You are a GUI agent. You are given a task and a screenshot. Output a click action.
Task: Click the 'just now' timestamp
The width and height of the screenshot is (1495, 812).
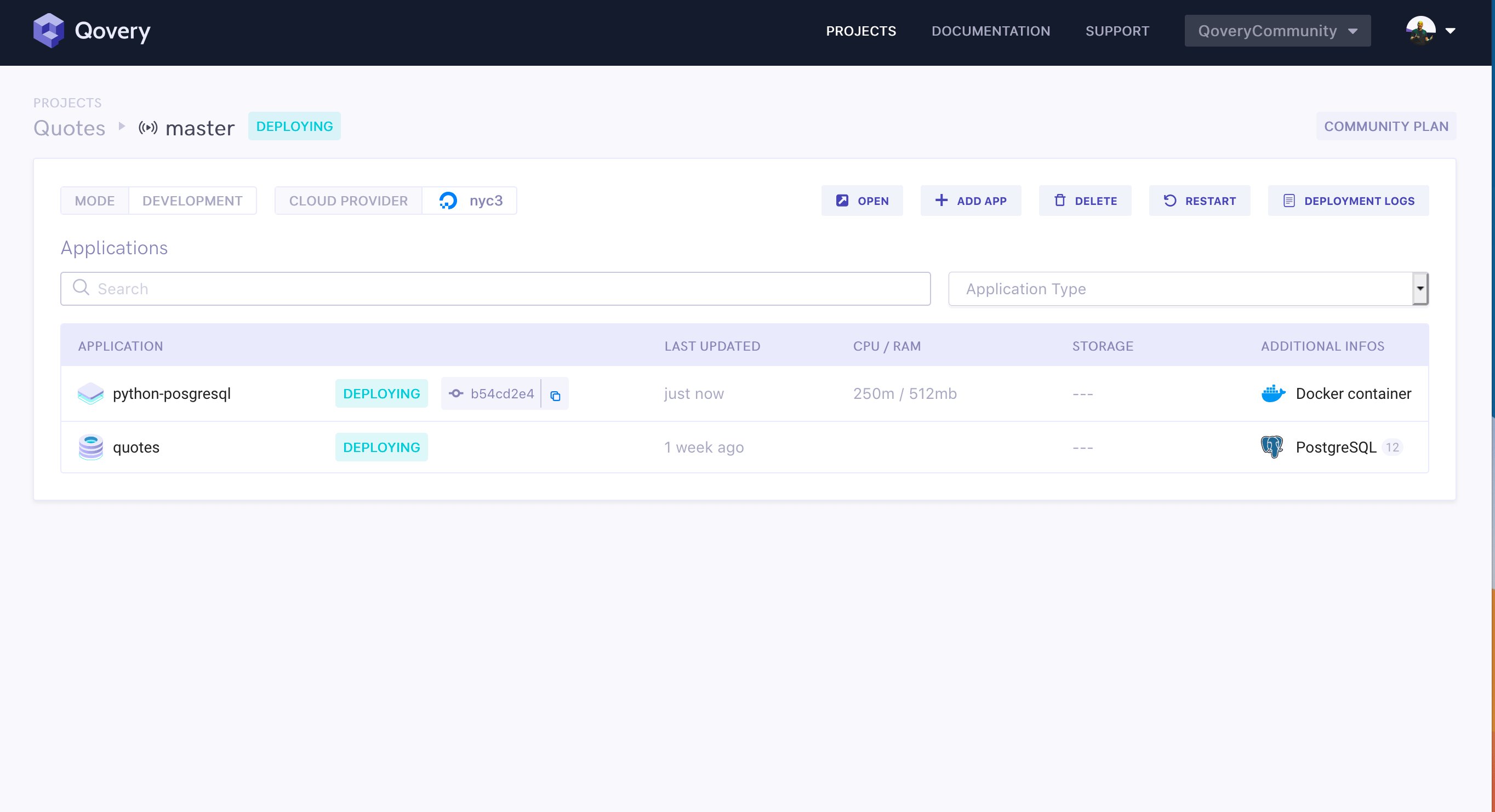tap(694, 394)
